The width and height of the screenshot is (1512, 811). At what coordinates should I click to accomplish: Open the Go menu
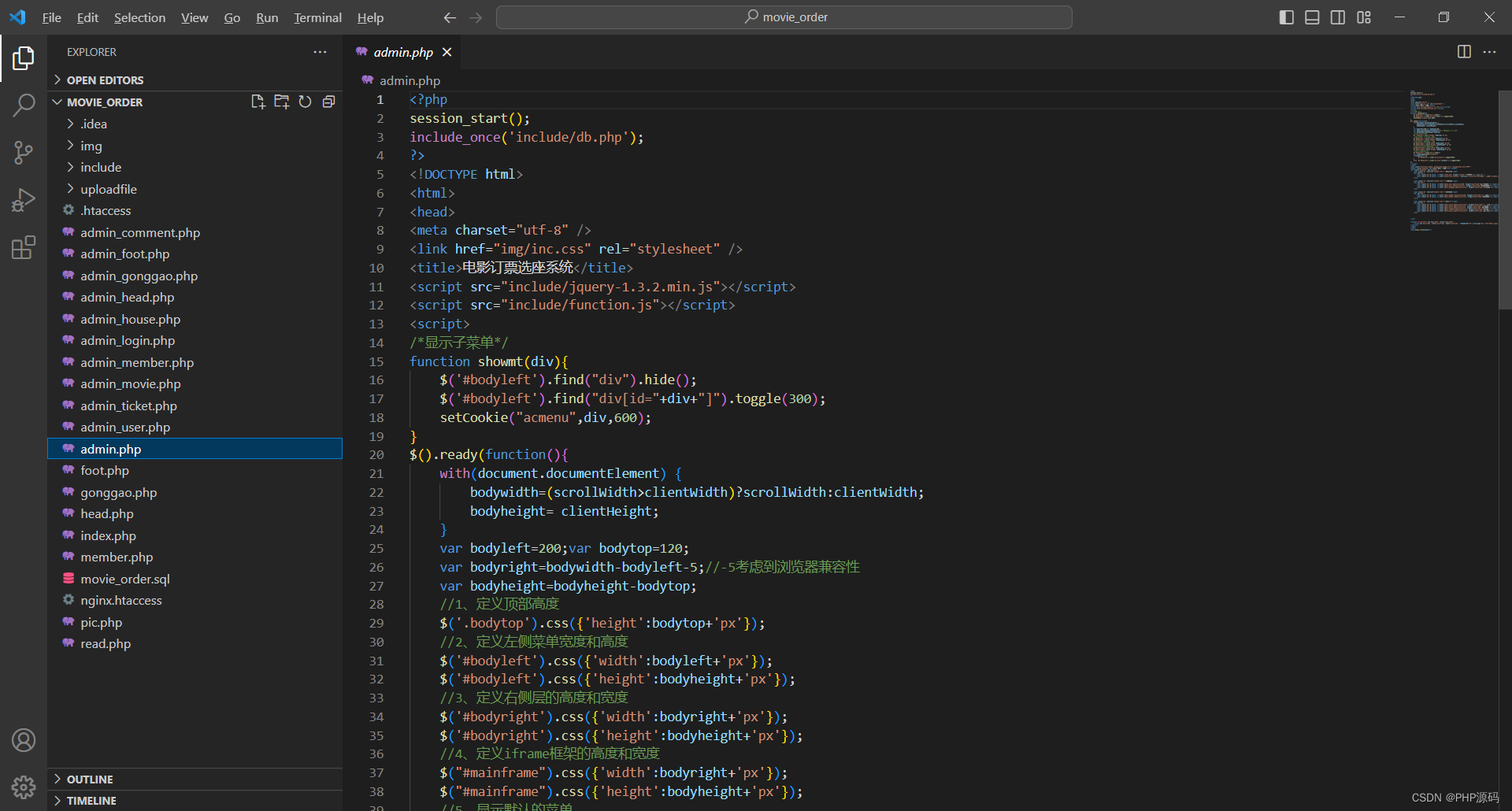coord(232,17)
